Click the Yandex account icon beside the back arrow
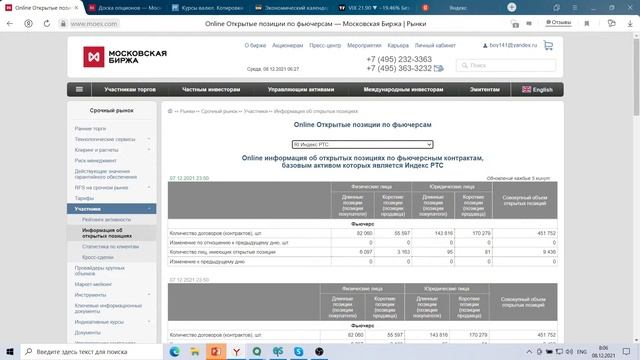Screen dimensions: 640x360 coord(29,24)
